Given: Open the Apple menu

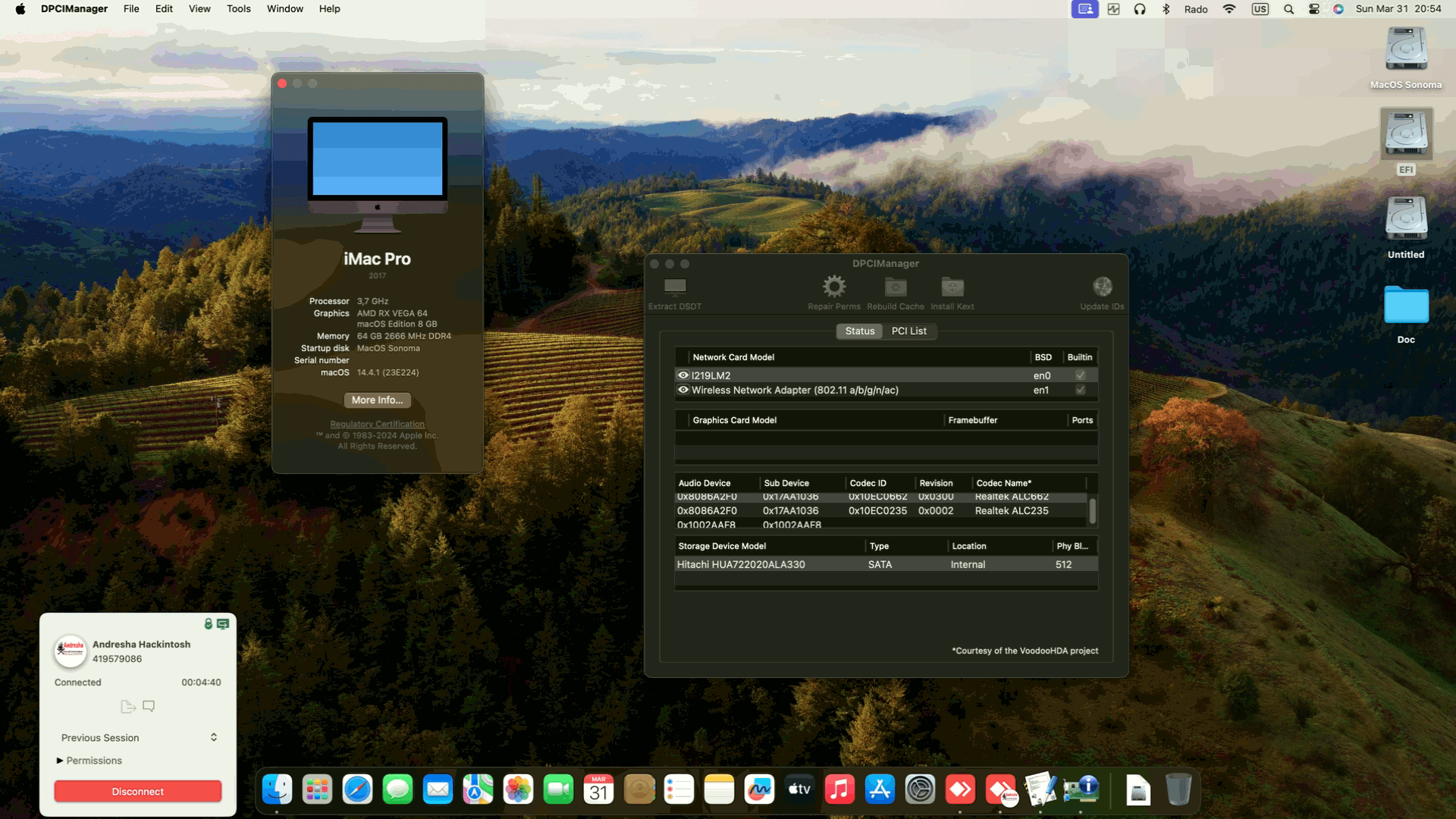Looking at the screenshot, I should 20,9.
